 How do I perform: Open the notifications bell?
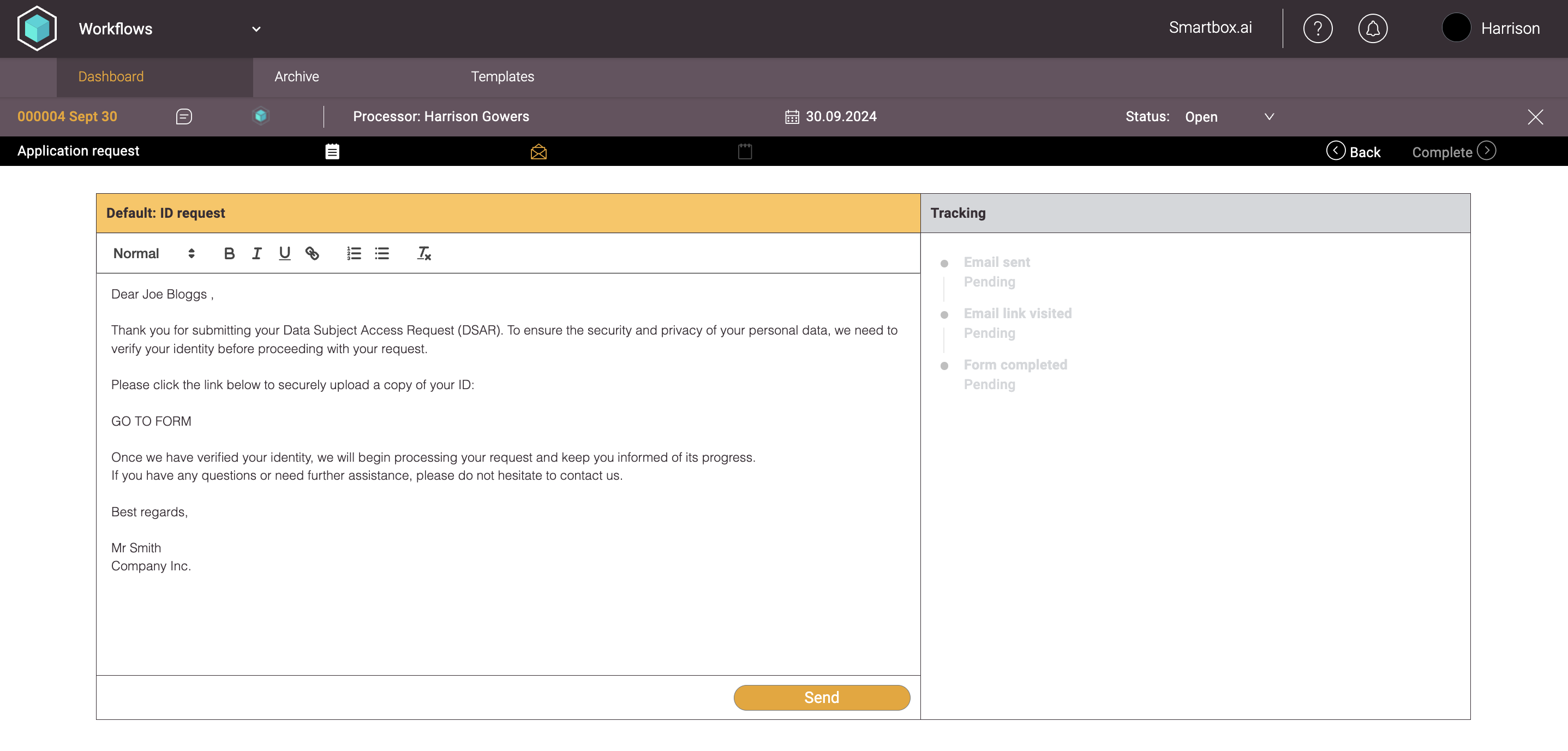click(x=1372, y=28)
